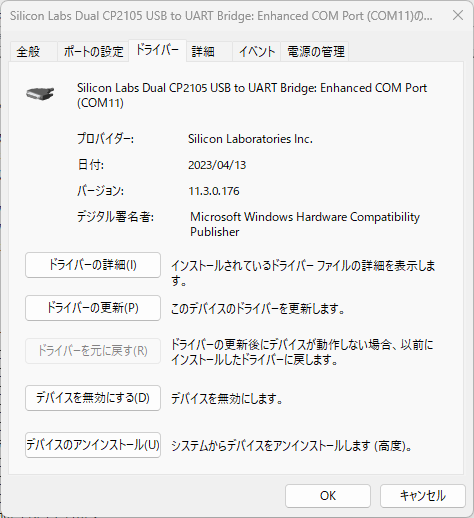Click the デジタル署名者: label

115,217
